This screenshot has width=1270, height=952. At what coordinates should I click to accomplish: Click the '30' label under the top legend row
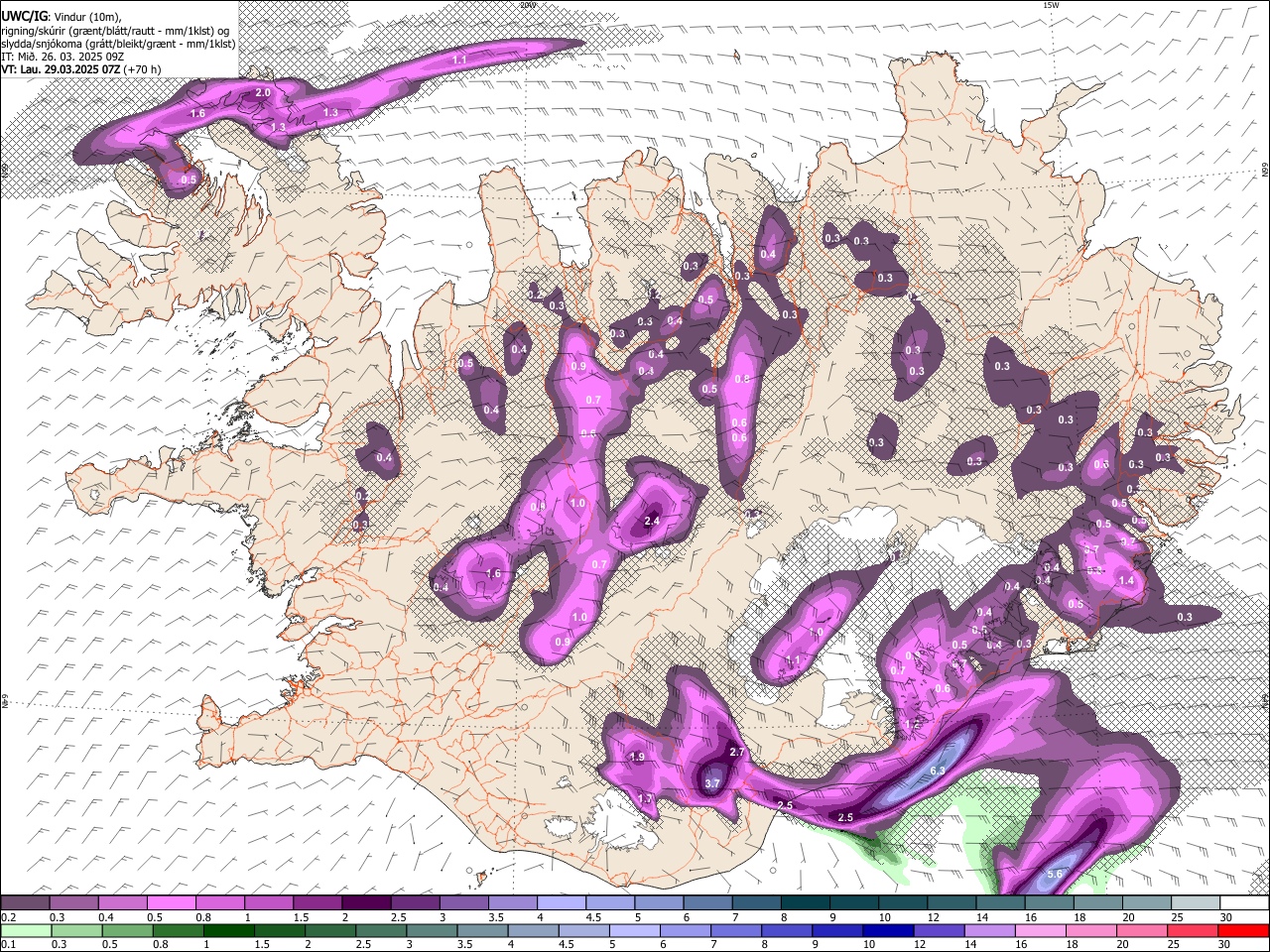coord(1226,917)
